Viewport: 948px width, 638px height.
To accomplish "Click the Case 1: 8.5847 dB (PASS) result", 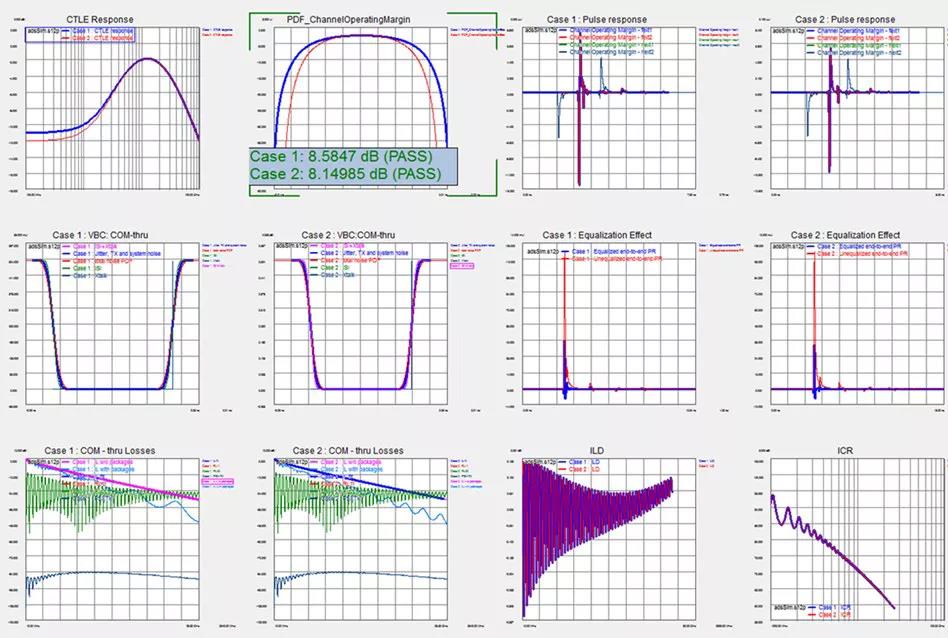I will [x=341, y=157].
